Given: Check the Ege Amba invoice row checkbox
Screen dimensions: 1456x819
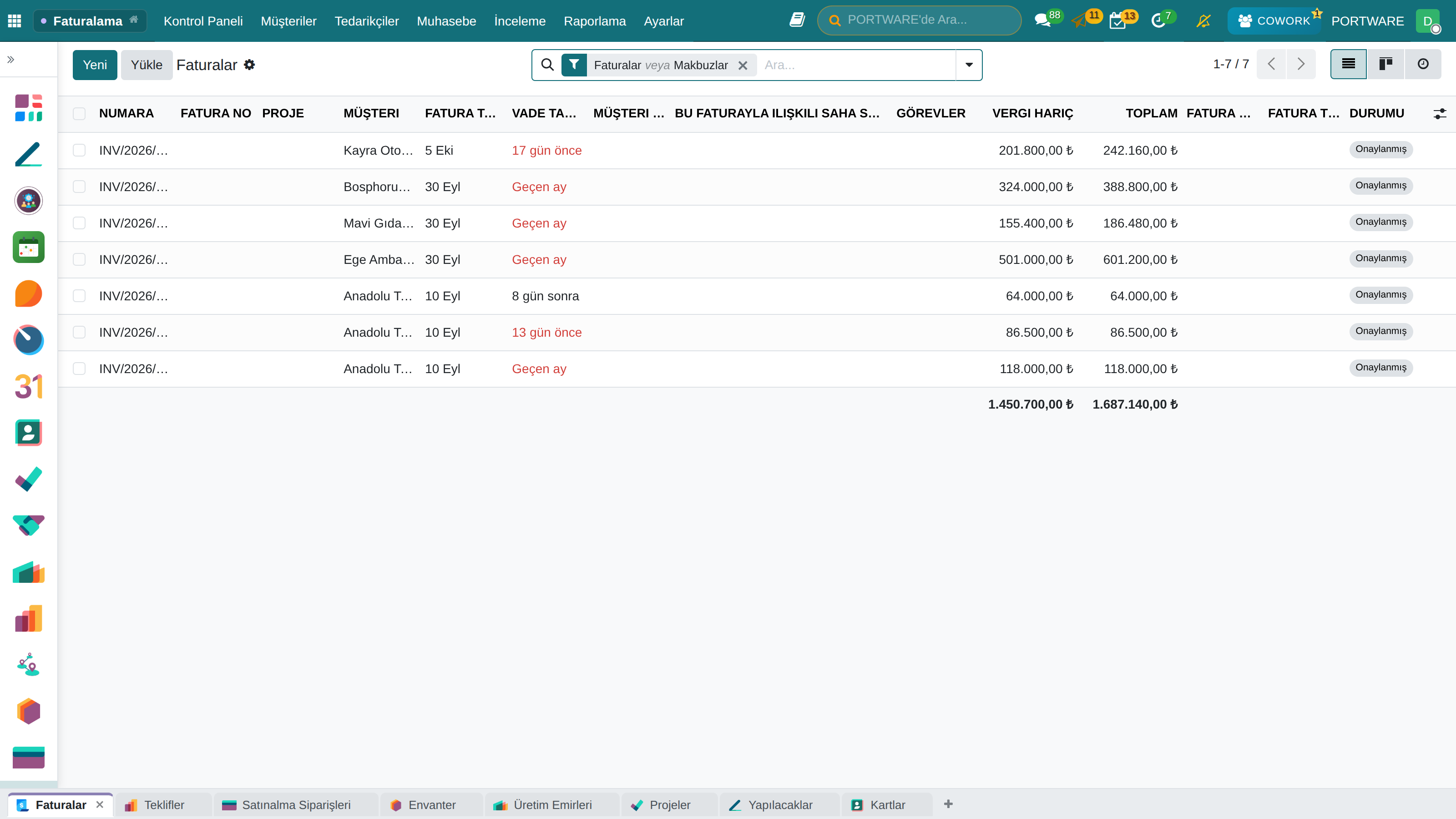Looking at the screenshot, I should tap(79, 259).
